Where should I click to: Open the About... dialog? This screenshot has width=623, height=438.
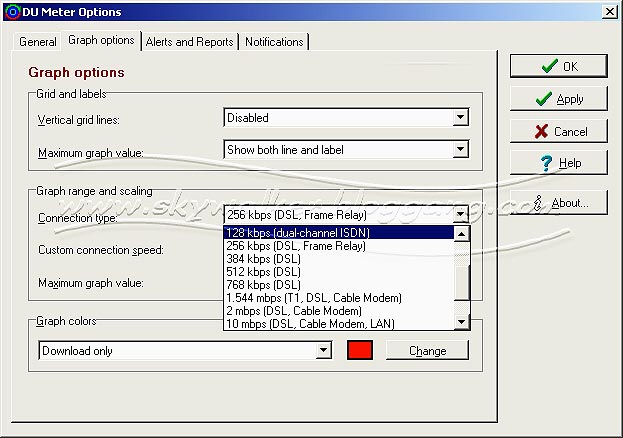coord(559,203)
